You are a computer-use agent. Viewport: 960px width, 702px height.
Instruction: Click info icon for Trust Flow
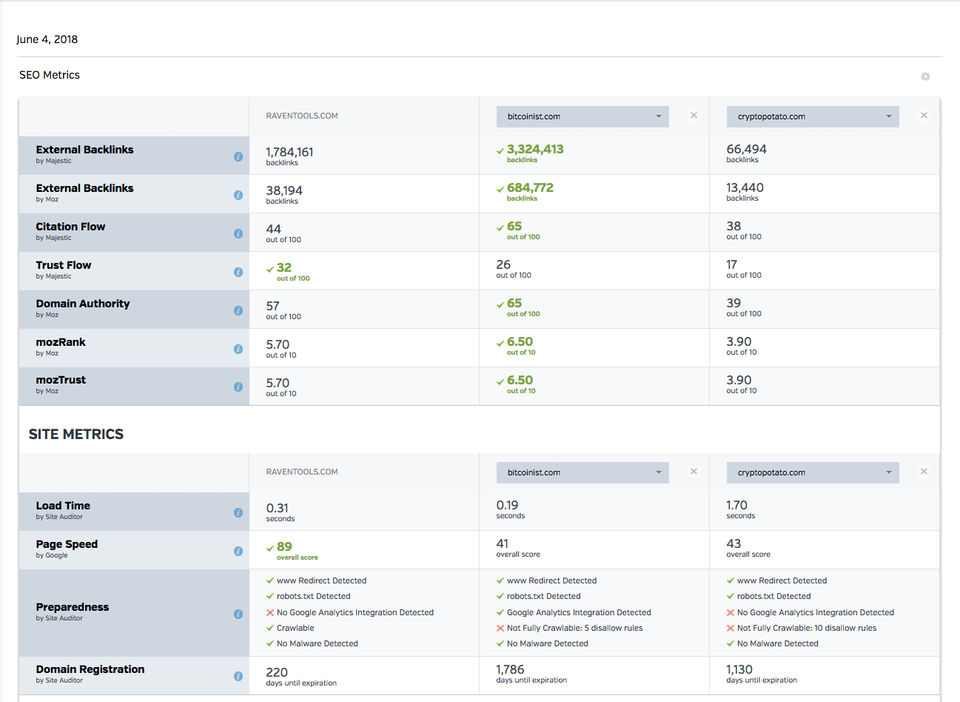pyautogui.click(x=238, y=272)
